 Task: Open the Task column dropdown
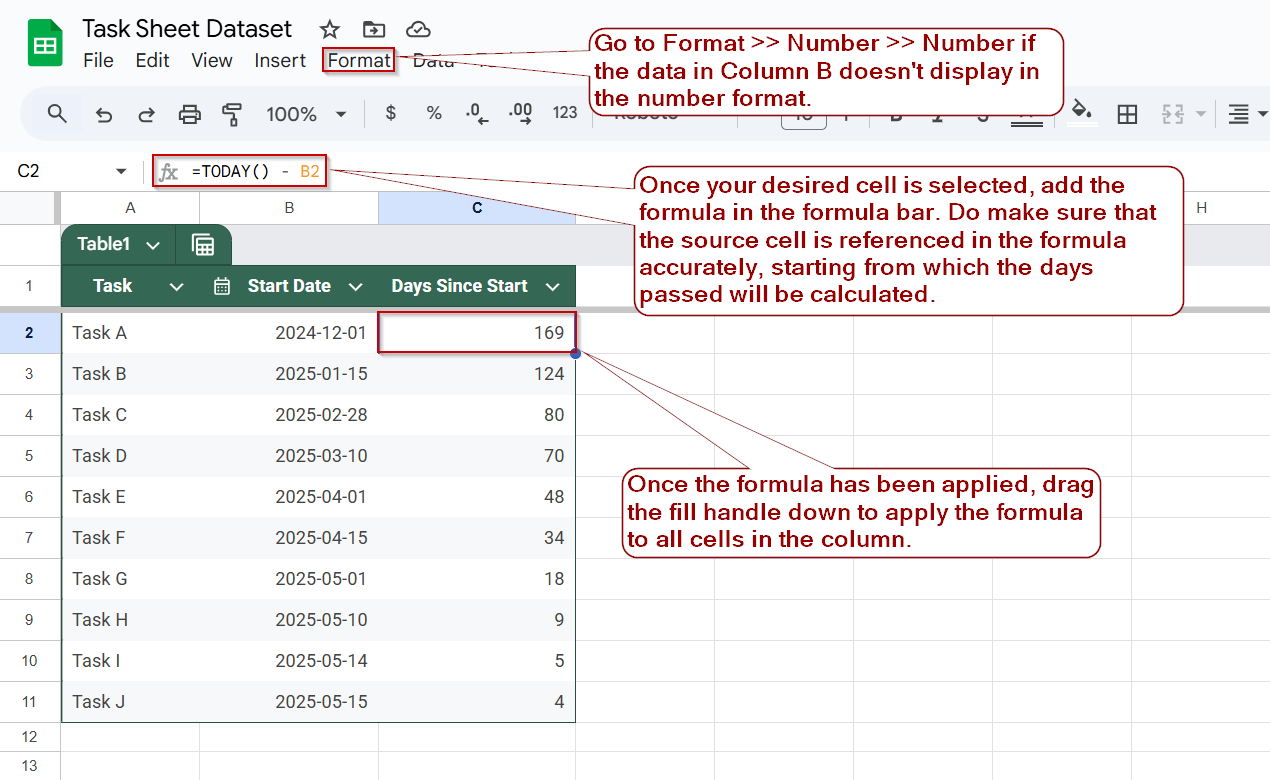pos(177,287)
